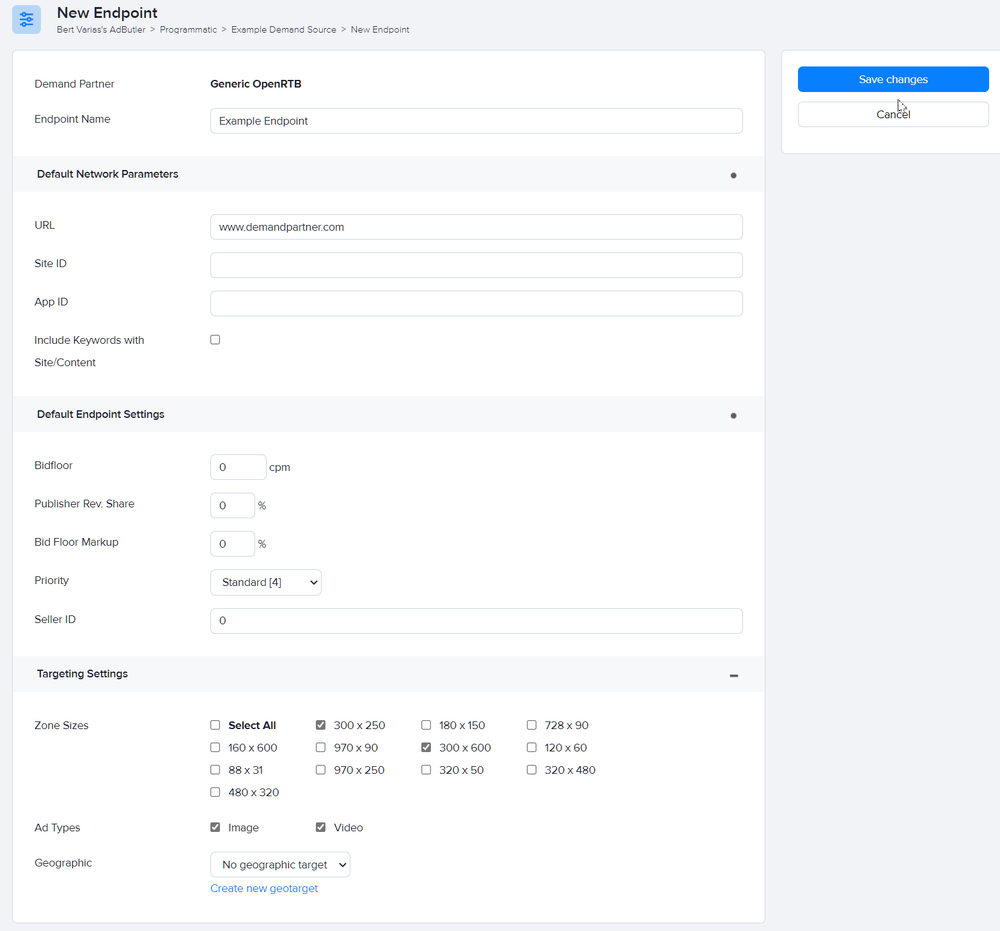Open Create new geotarget link
Image resolution: width=1000 pixels, height=931 pixels.
point(264,888)
